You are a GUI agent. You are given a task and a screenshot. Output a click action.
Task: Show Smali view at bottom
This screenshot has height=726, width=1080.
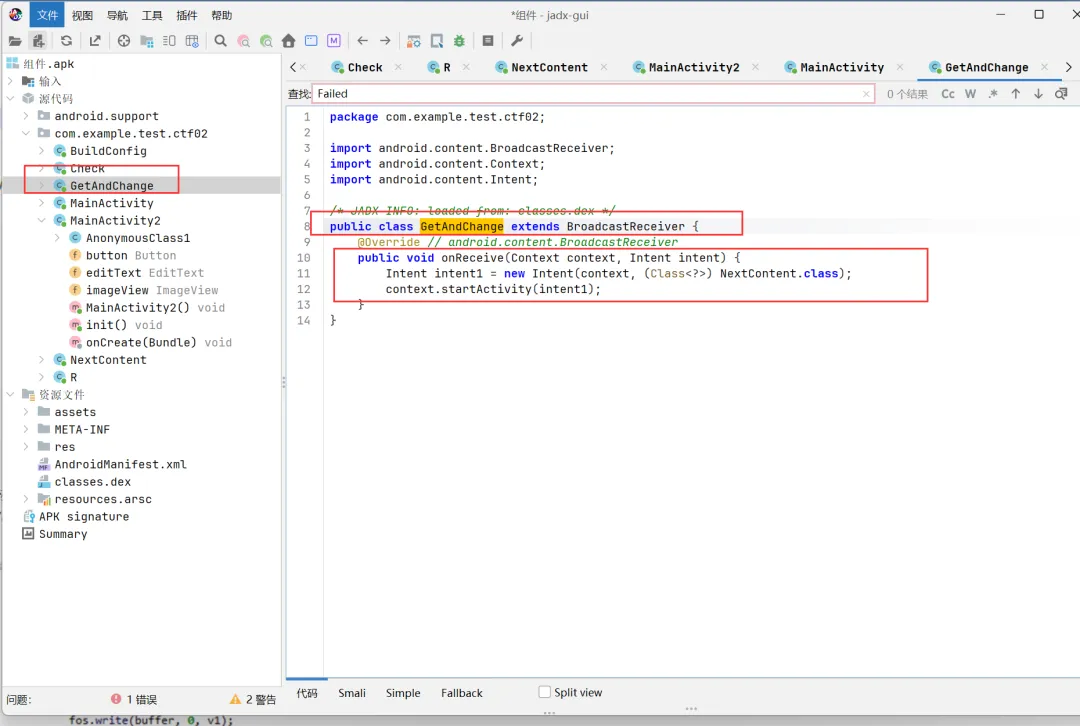[352, 693]
